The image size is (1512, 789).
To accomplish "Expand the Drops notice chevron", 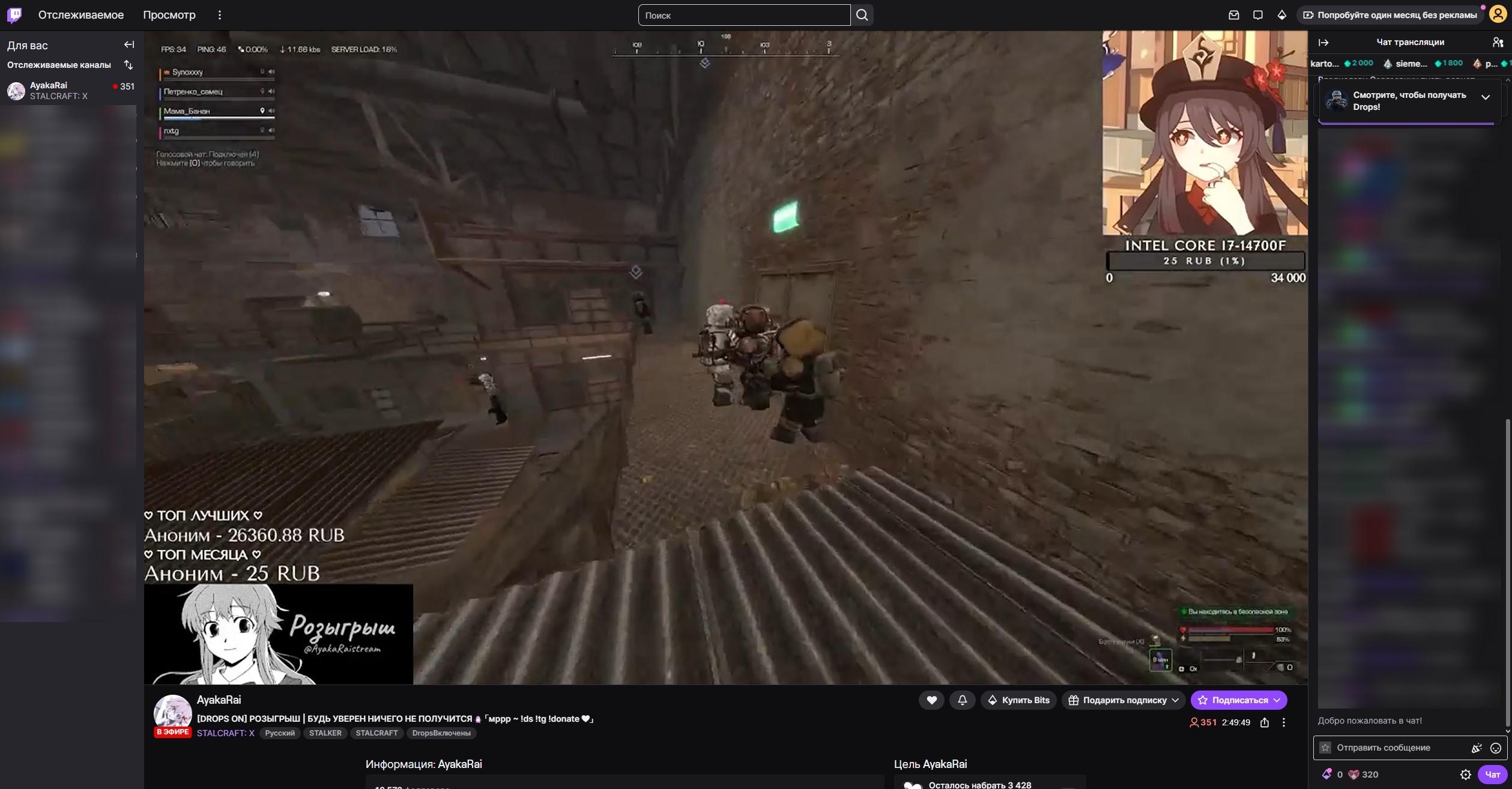I will click(x=1486, y=97).
